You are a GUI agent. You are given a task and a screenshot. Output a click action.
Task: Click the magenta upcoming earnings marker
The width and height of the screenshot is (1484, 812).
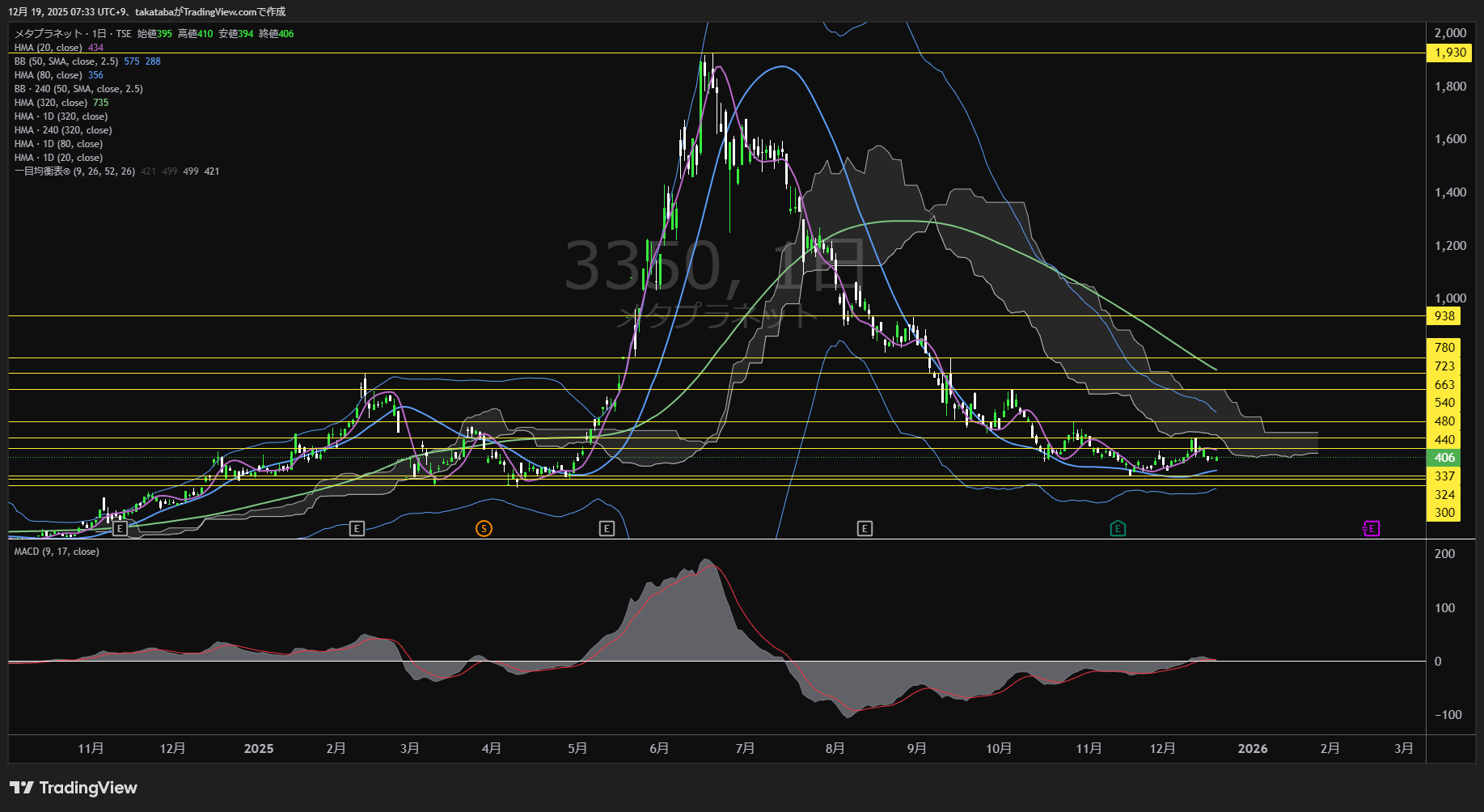[1371, 529]
